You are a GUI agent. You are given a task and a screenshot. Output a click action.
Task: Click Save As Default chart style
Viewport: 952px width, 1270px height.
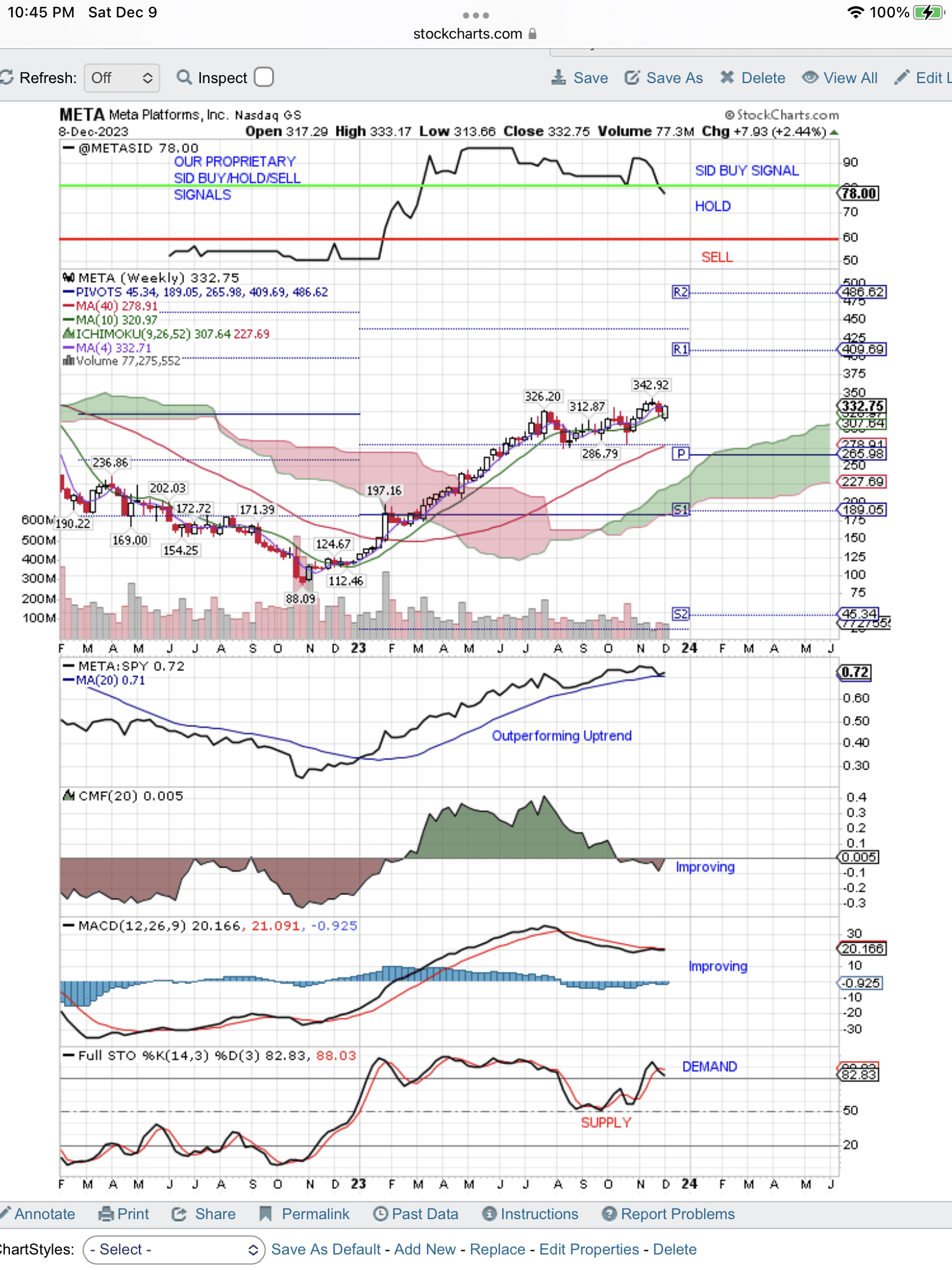pyautogui.click(x=326, y=1249)
